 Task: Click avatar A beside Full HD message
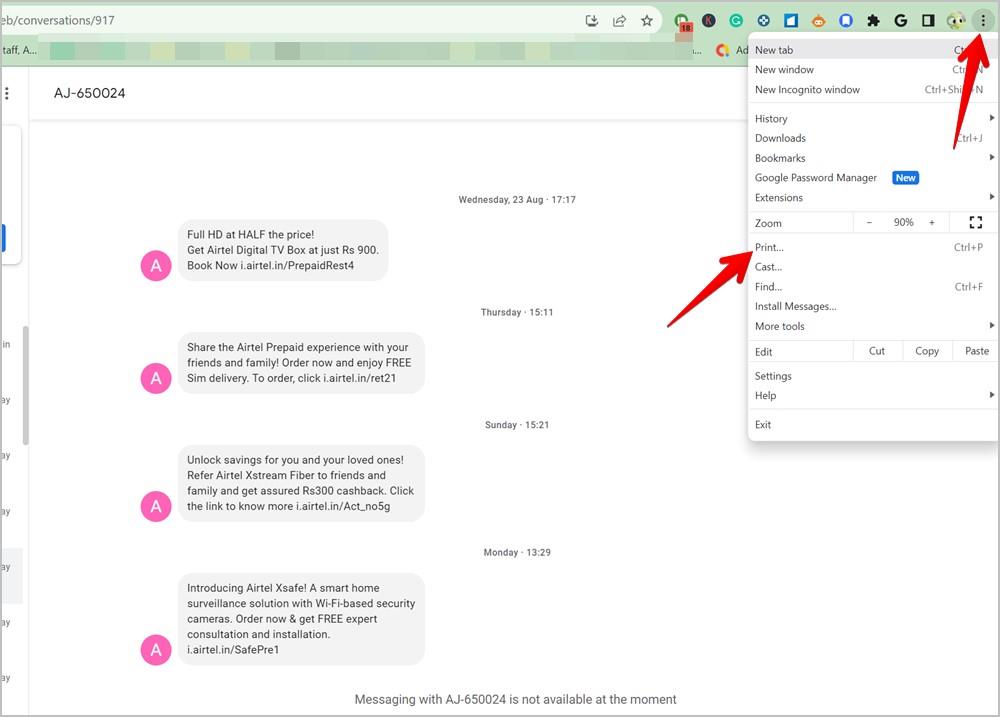click(156, 265)
